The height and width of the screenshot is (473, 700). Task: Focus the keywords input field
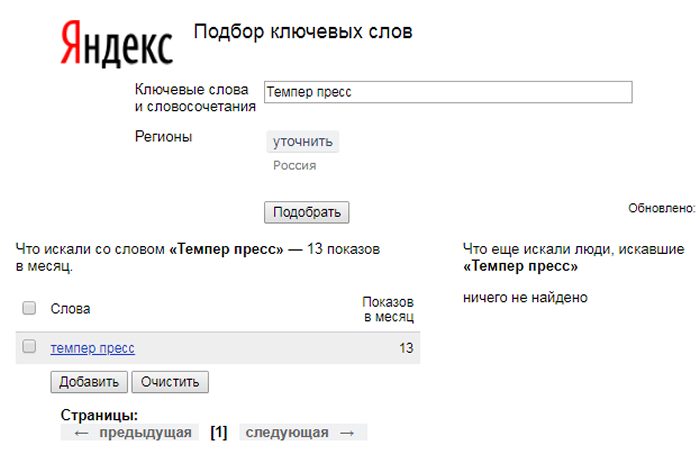click(448, 92)
